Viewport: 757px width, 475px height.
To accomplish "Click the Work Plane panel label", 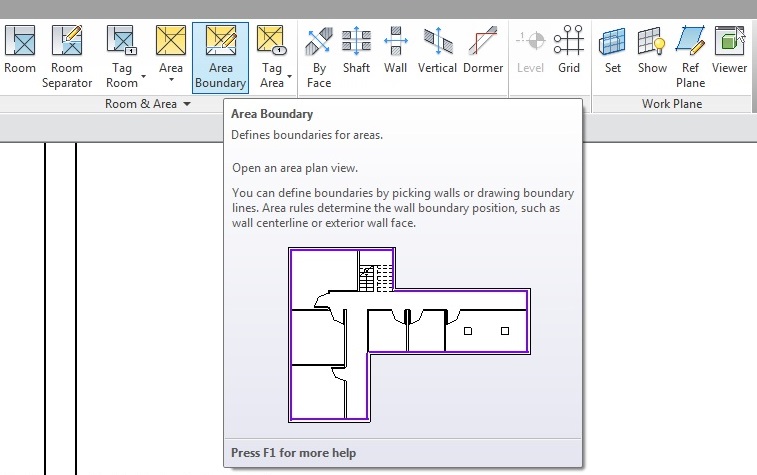I will (671, 104).
